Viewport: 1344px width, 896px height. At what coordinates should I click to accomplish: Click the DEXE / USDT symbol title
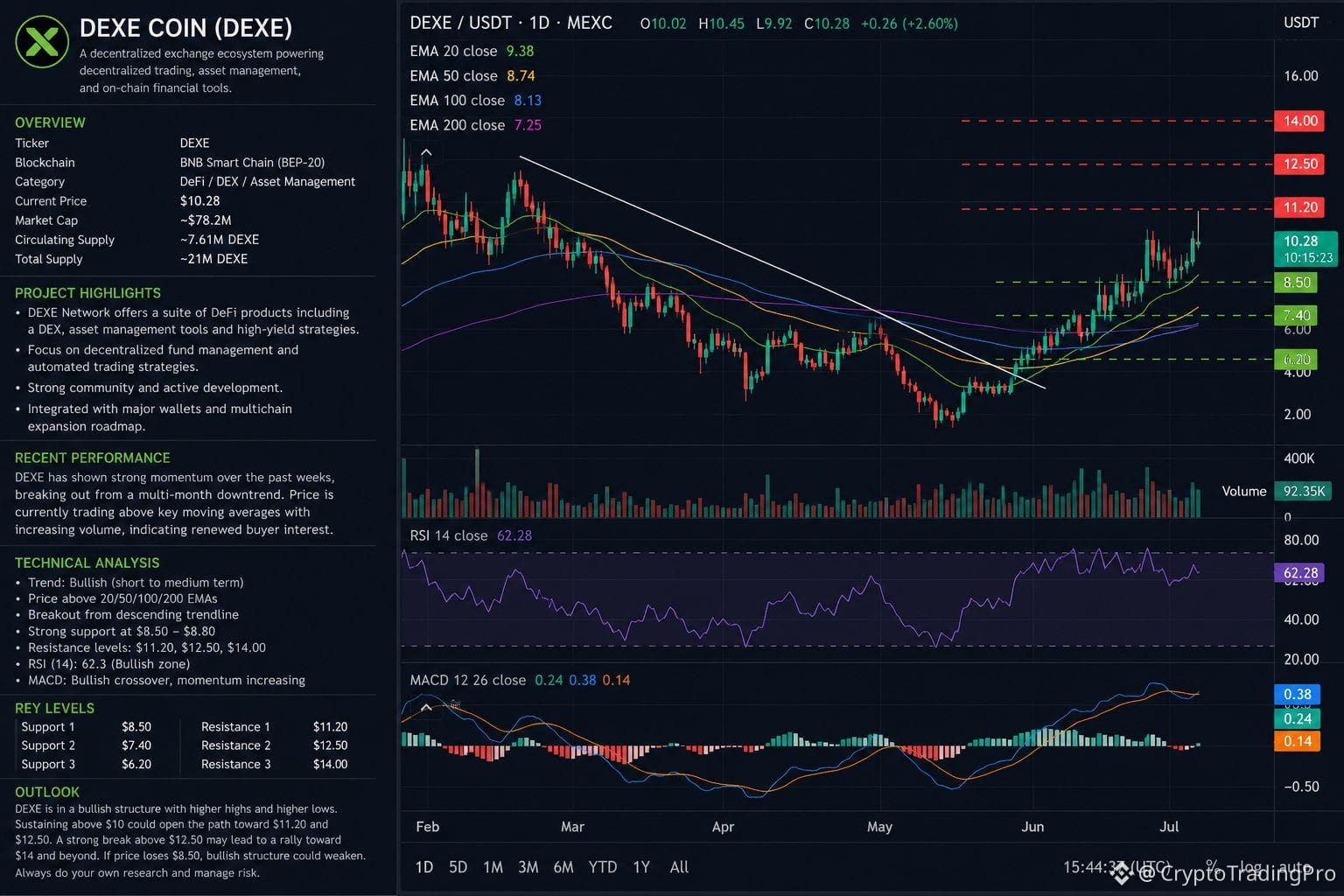coord(511,23)
